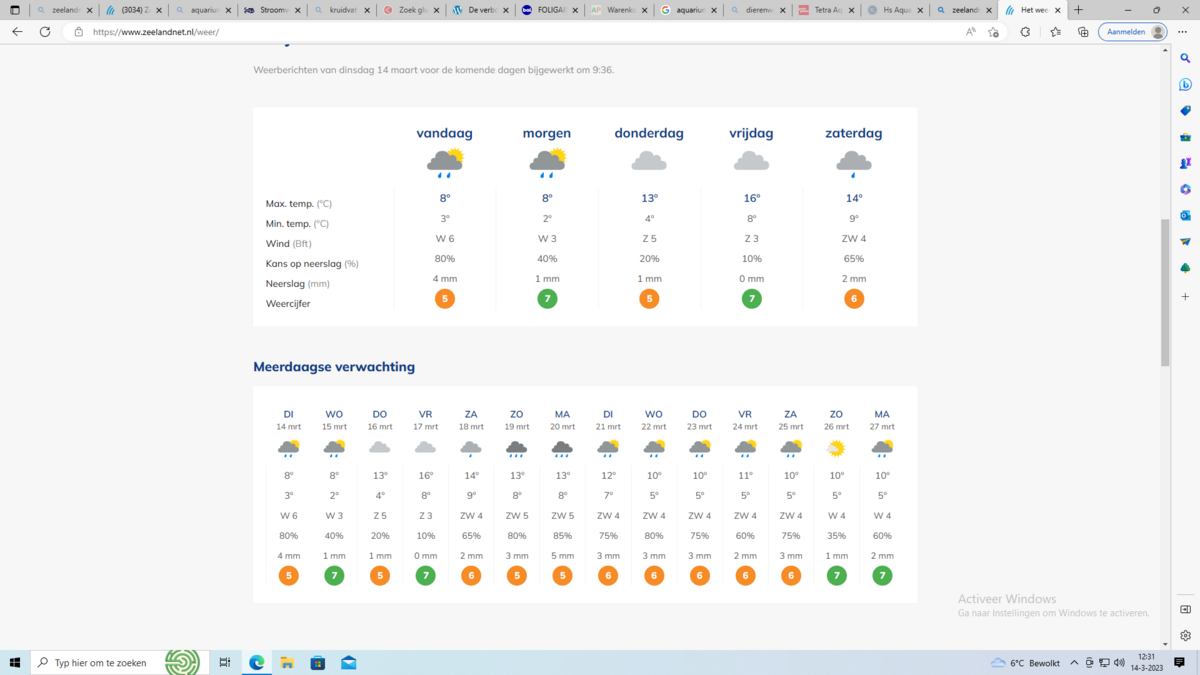Click the vandaag column heading
Viewport: 1200px width, 675px height.
[445, 133]
